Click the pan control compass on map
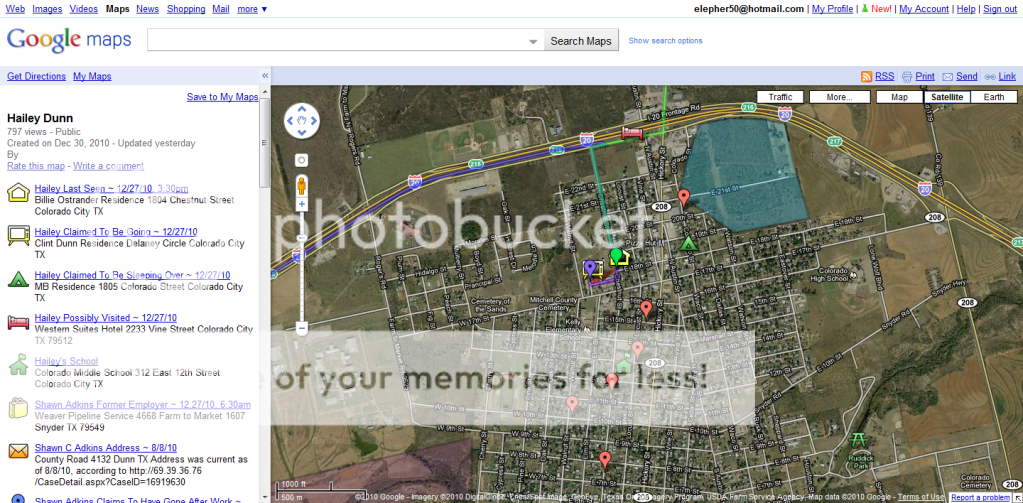Screen dimensions: 1023x503 [x=301, y=121]
